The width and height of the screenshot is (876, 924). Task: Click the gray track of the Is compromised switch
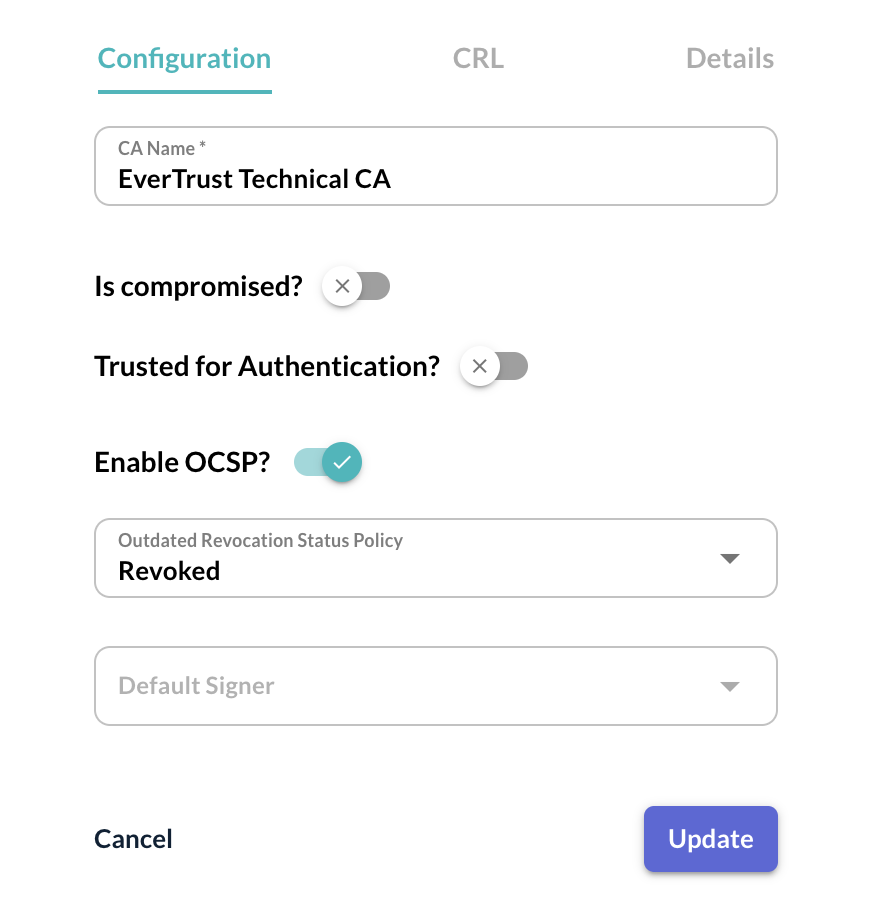[376, 287]
